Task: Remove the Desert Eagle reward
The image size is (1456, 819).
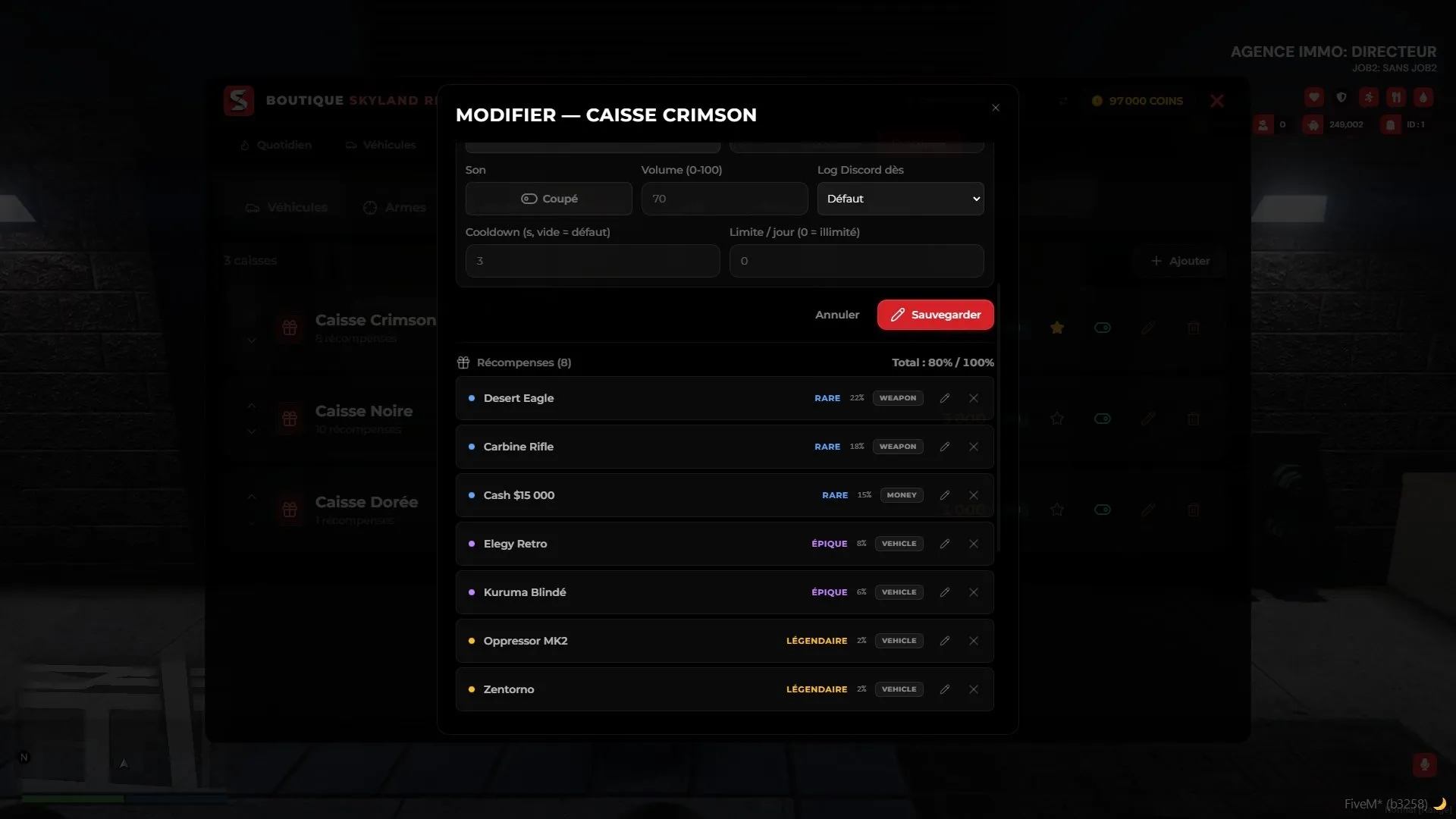Action: [974, 398]
